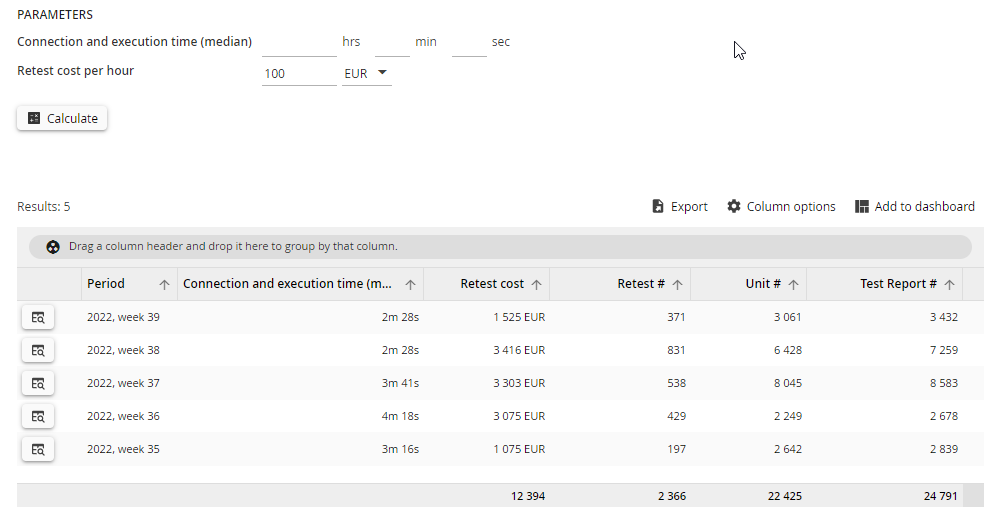This screenshot has height=526, width=995.
Task: Open details for 2022, week 39 row
Action: tap(38, 317)
